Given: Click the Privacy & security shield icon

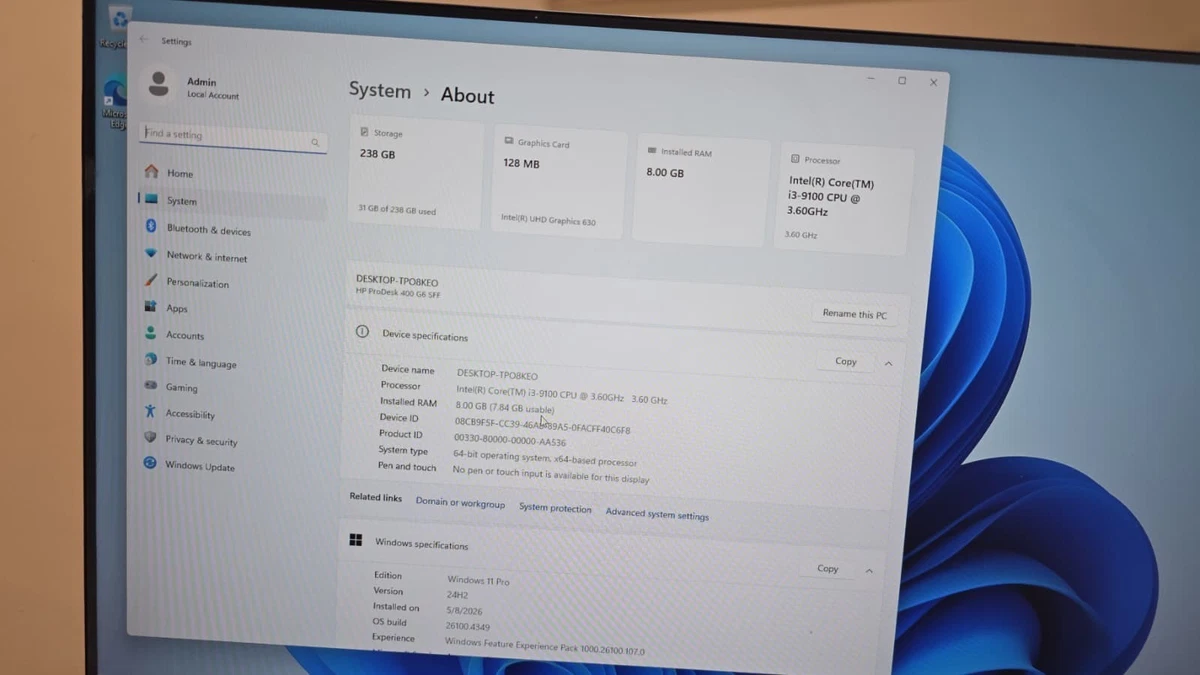Looking at the screenshot, I should coord(150,438).
